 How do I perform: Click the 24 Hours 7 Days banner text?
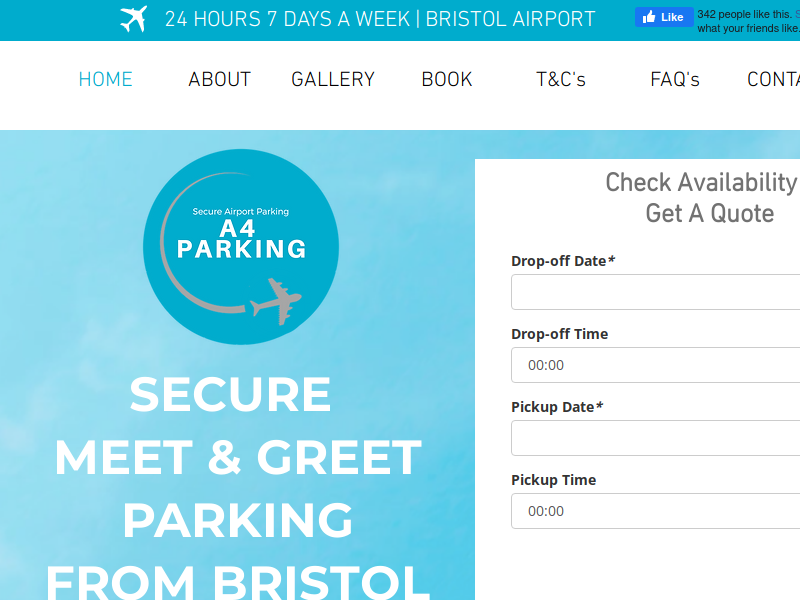[x=380, y=19]
